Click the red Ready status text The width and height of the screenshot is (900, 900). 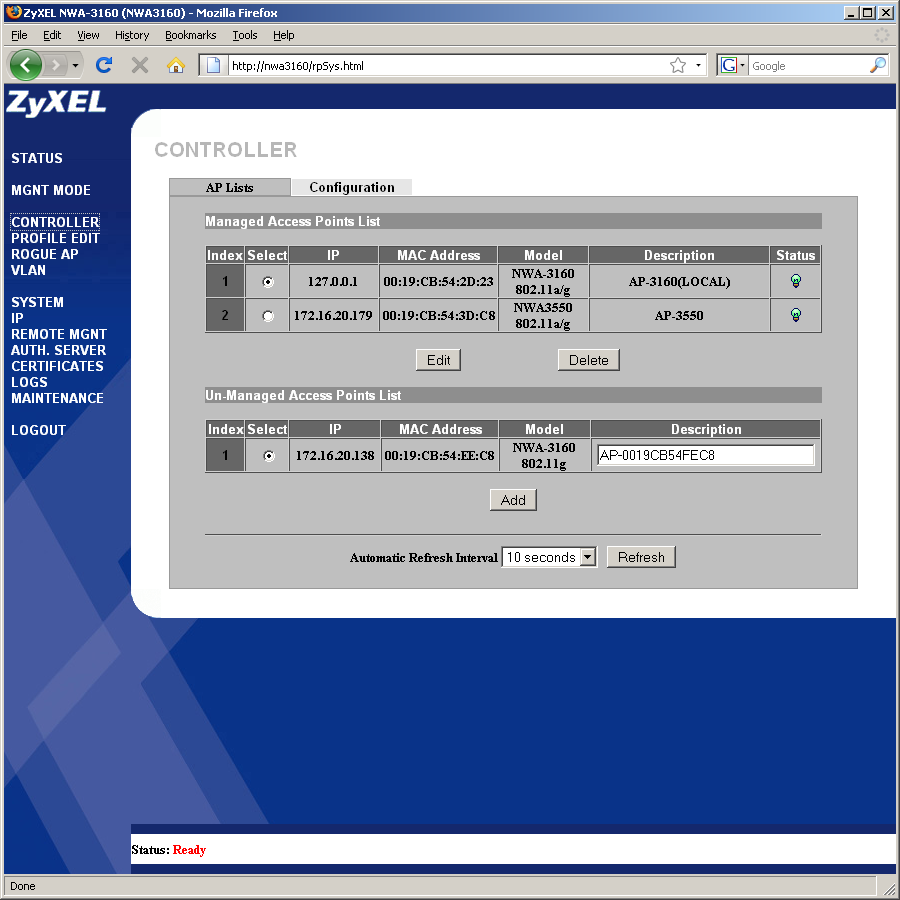(189, 850)
